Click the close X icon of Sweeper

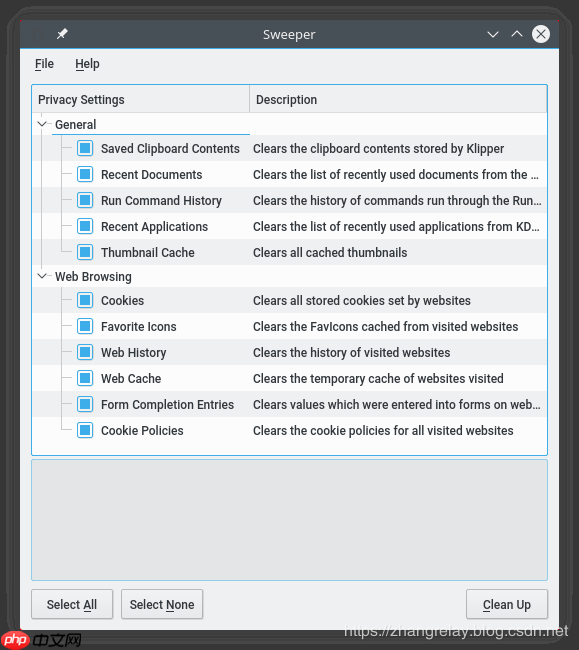[x=541, y=34]
